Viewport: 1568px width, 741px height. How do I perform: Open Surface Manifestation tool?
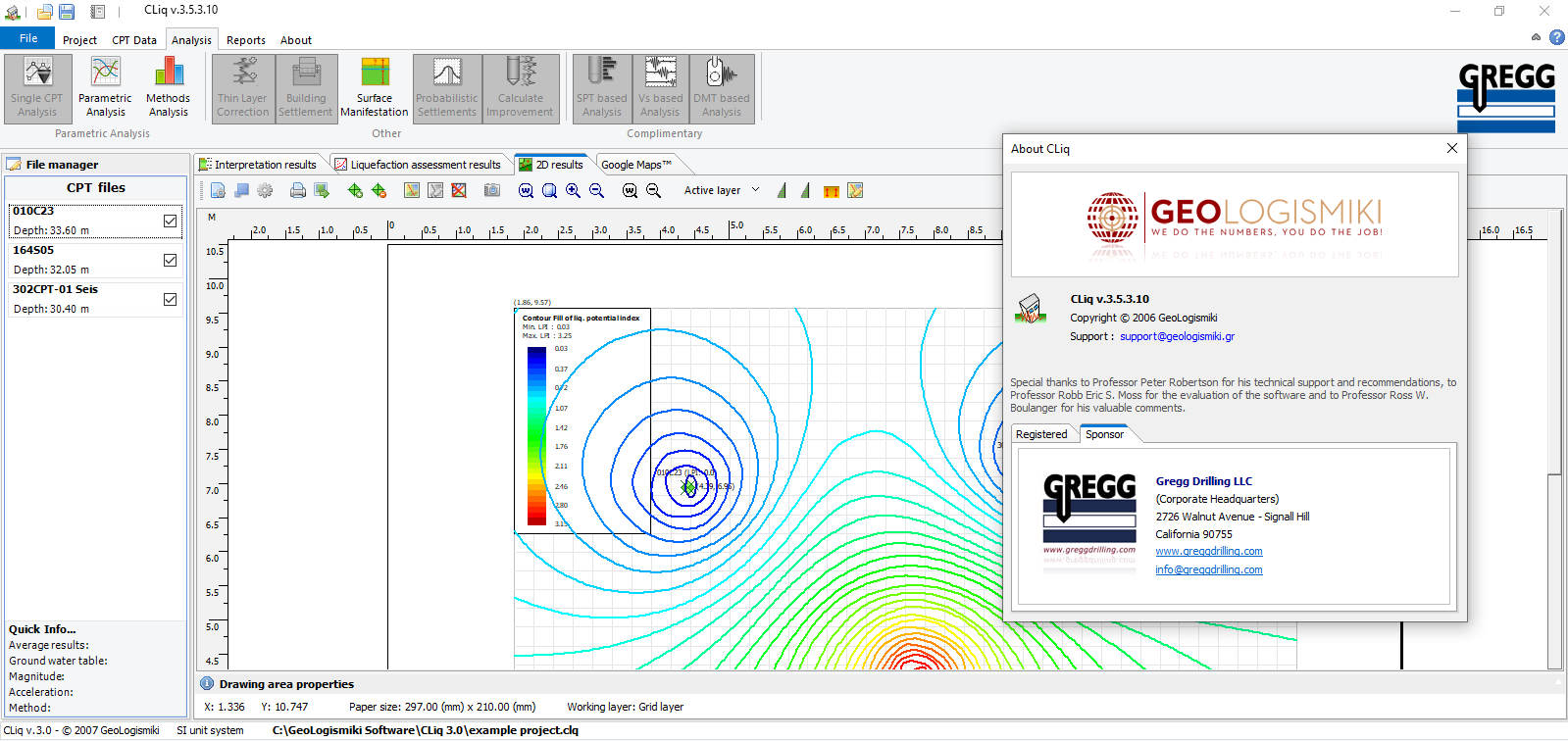(x=375, y=87)
